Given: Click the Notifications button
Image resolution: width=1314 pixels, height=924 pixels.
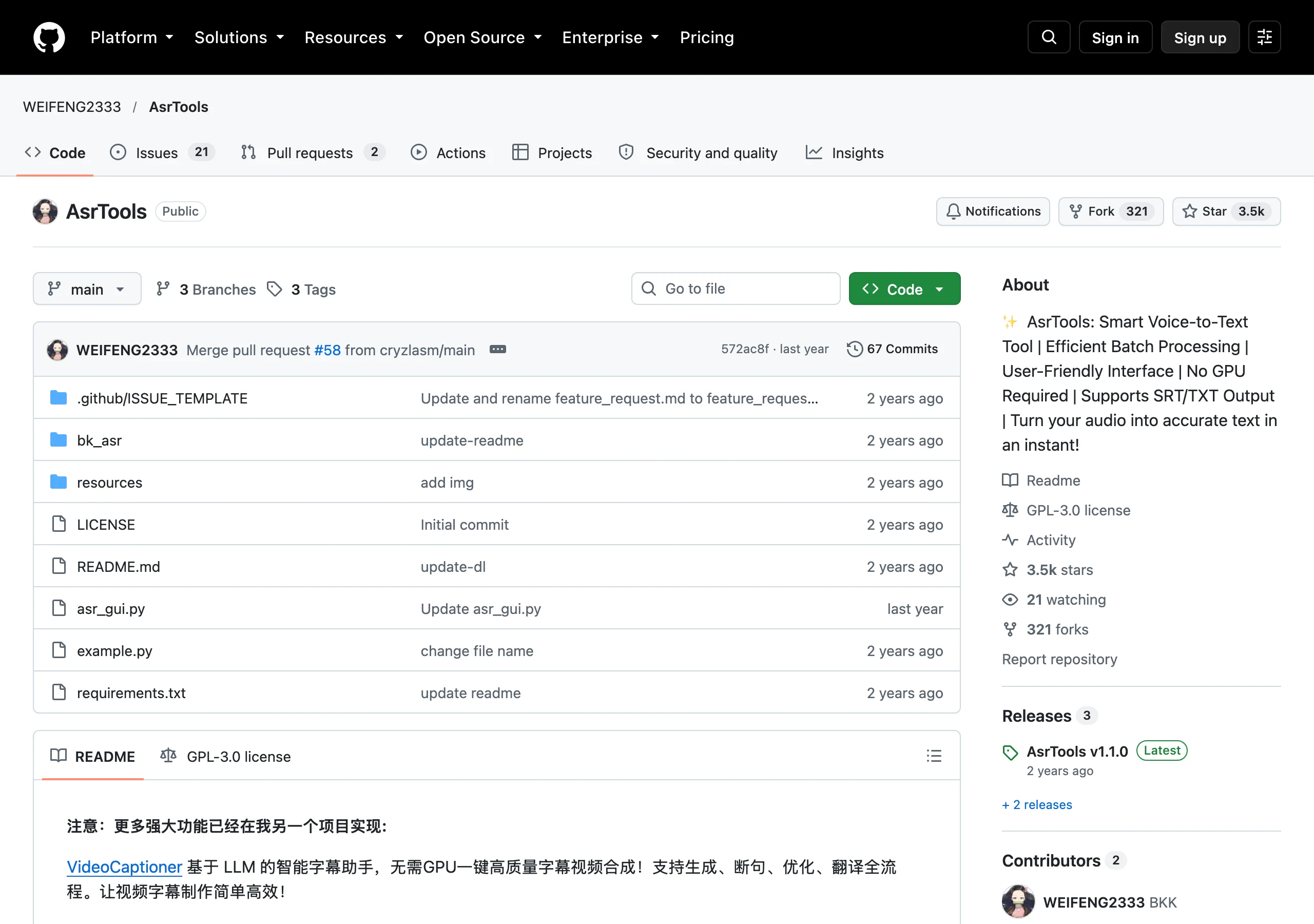Looking at the screenshot, I should pos(993,211).
